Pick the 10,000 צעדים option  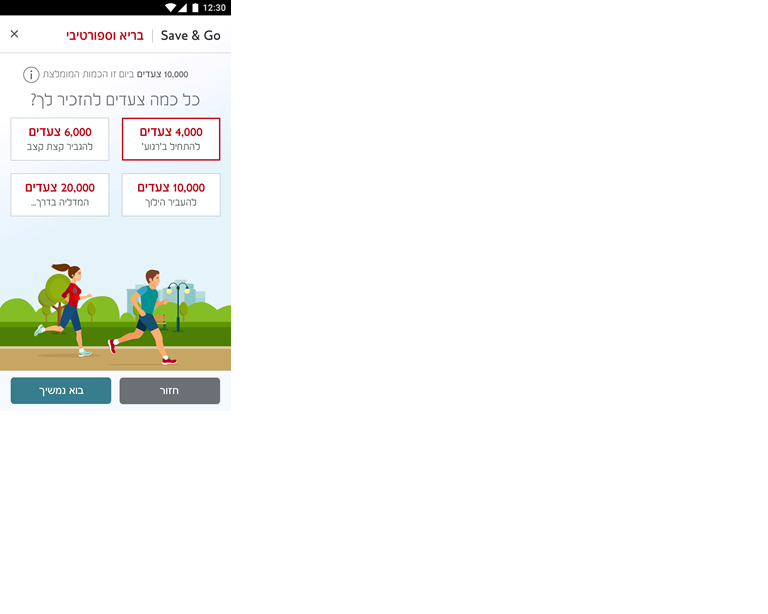[x=171, y=195]
